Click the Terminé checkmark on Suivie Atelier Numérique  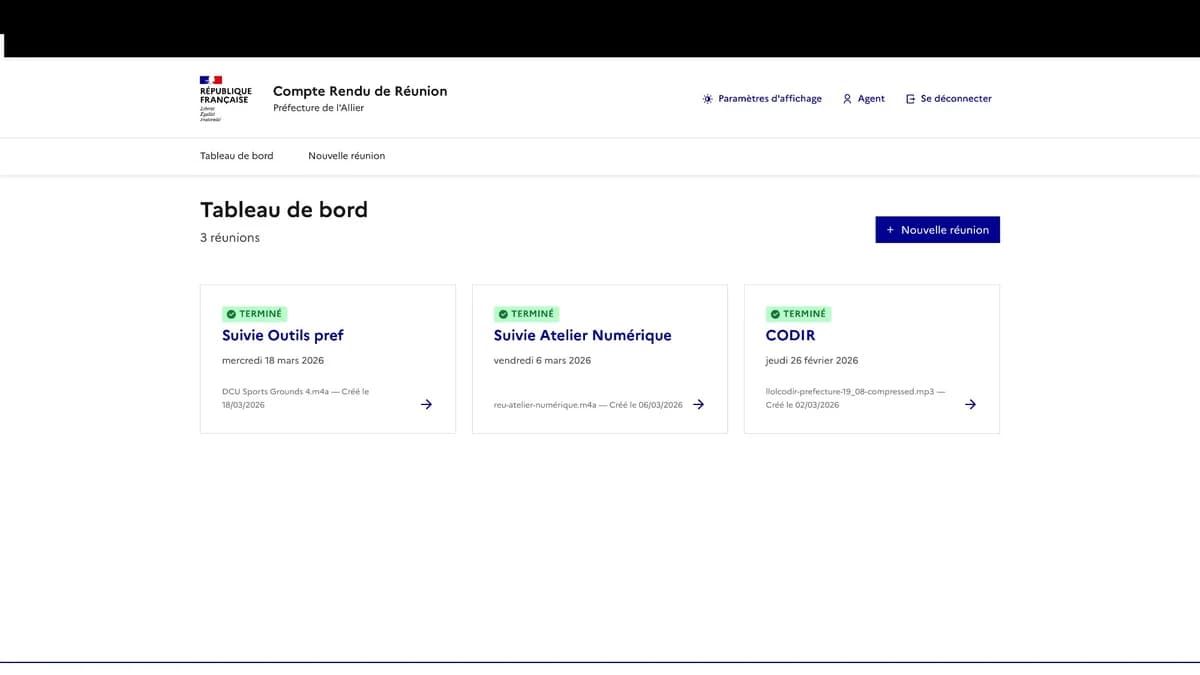pos(503,314)
